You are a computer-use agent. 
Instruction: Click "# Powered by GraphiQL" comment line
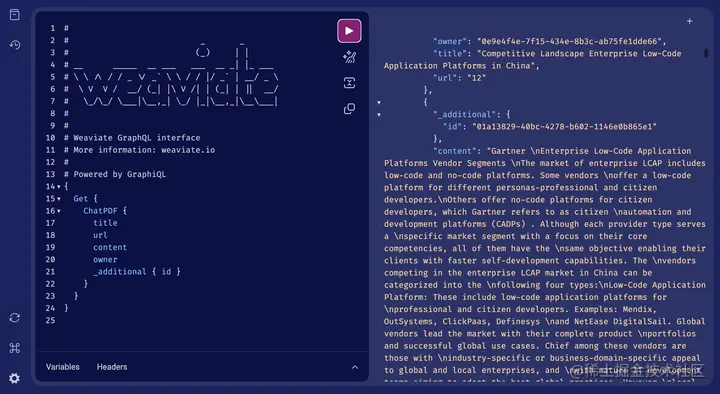coord(115,174)
